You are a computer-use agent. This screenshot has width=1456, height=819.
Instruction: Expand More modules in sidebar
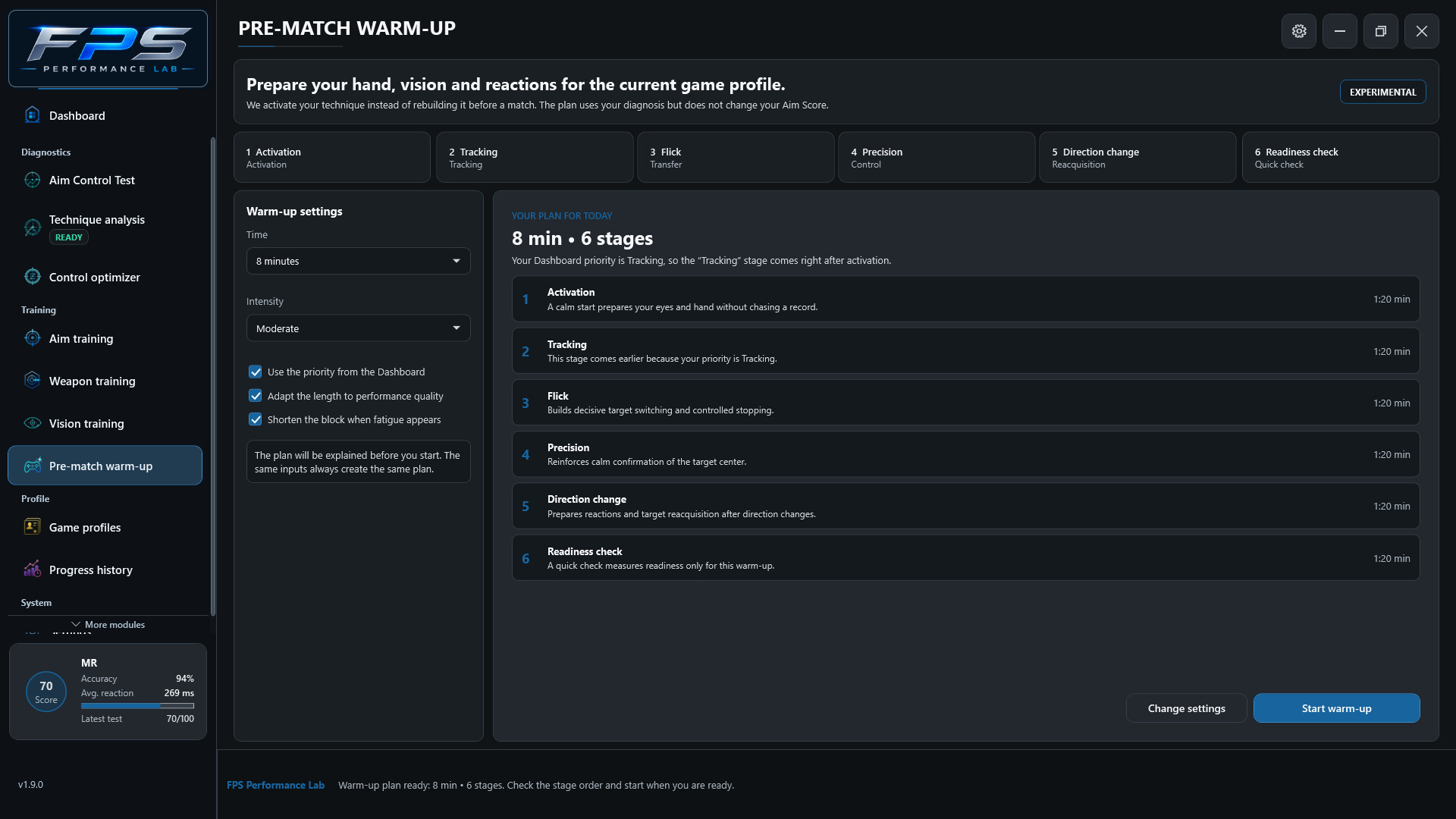point(108,625)
